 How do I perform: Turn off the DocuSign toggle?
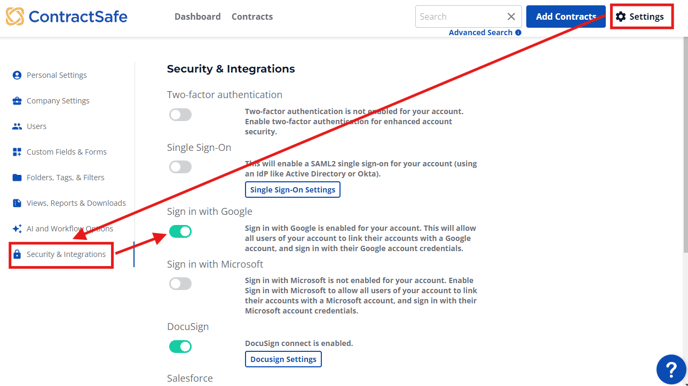point(180,347)
